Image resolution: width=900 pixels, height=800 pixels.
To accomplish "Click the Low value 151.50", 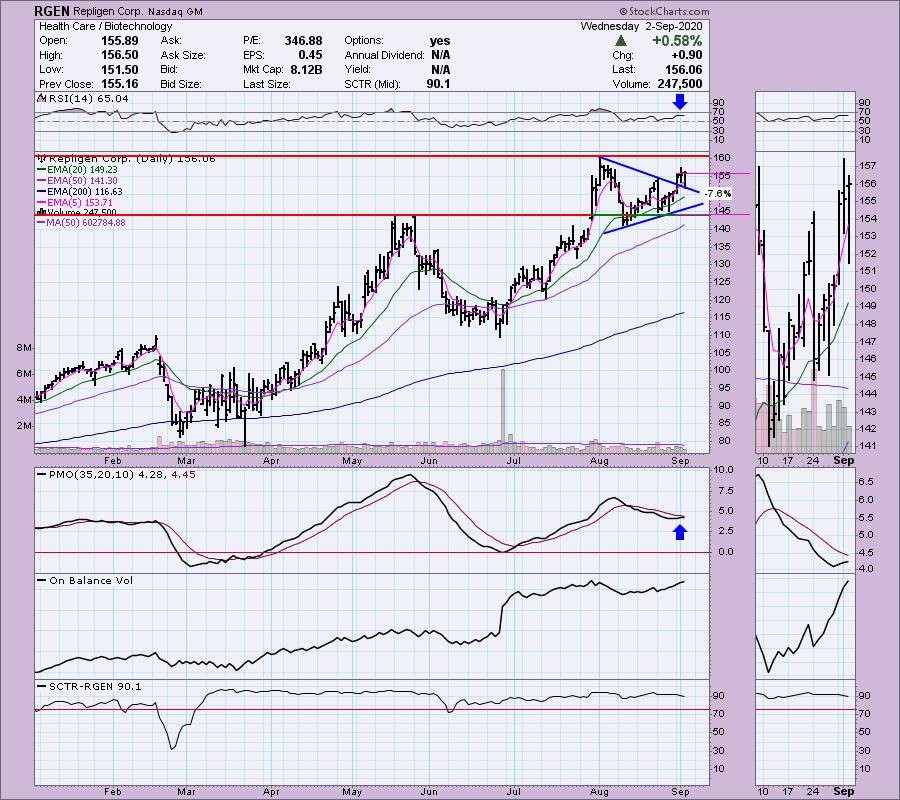I will point(119,69).
